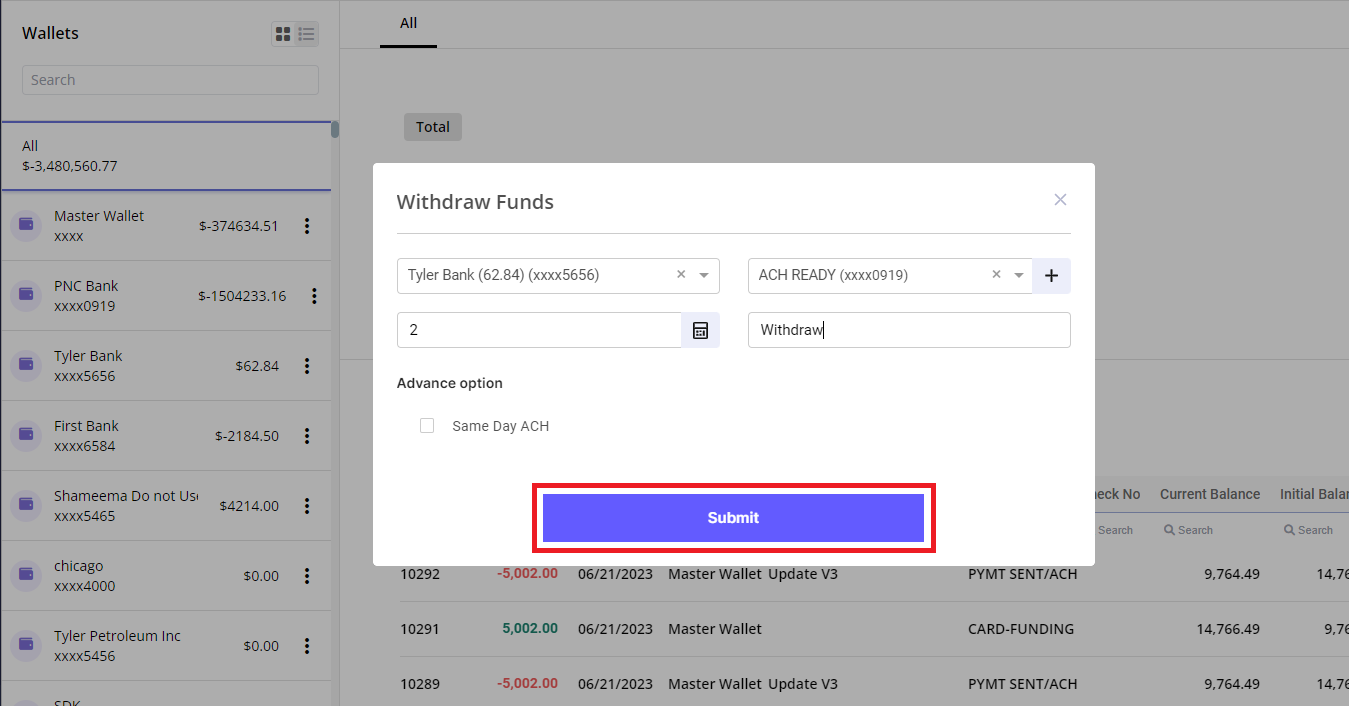Switch wallets to grid view
This screenshot has height=706, width=1349.
pos(283,34)
